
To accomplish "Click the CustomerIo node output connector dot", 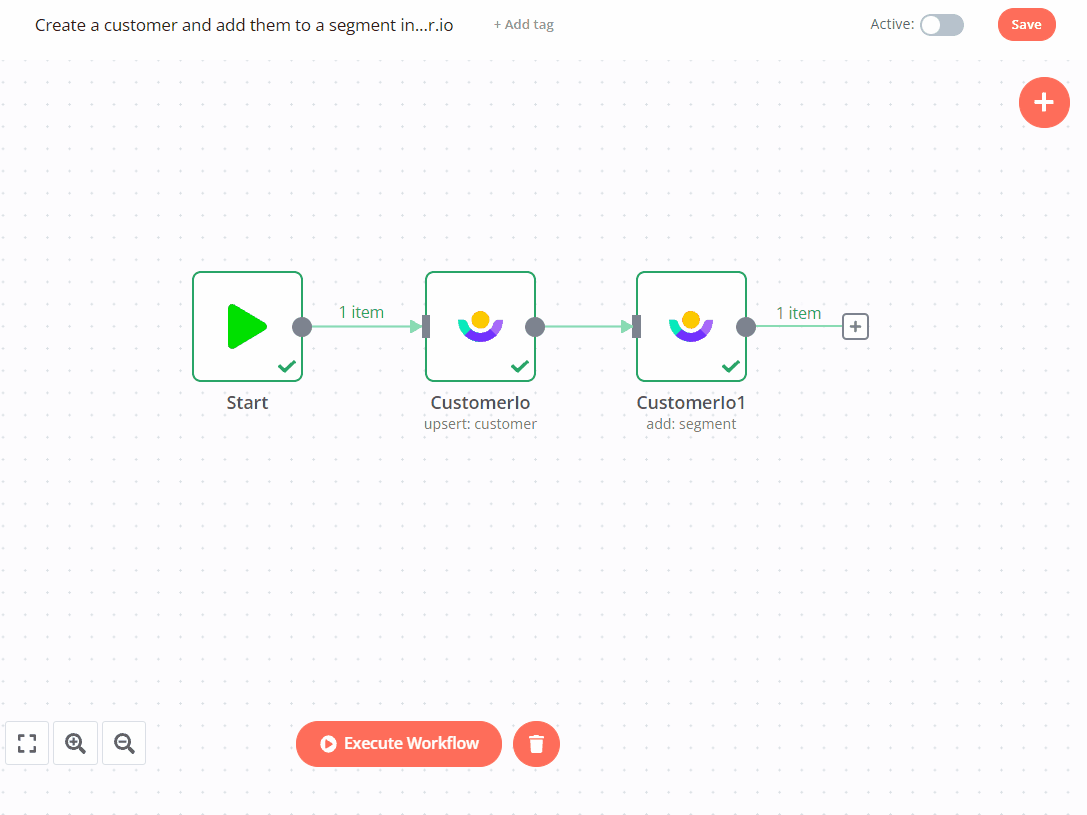I will pyautogui.click(x=535, y=326).
